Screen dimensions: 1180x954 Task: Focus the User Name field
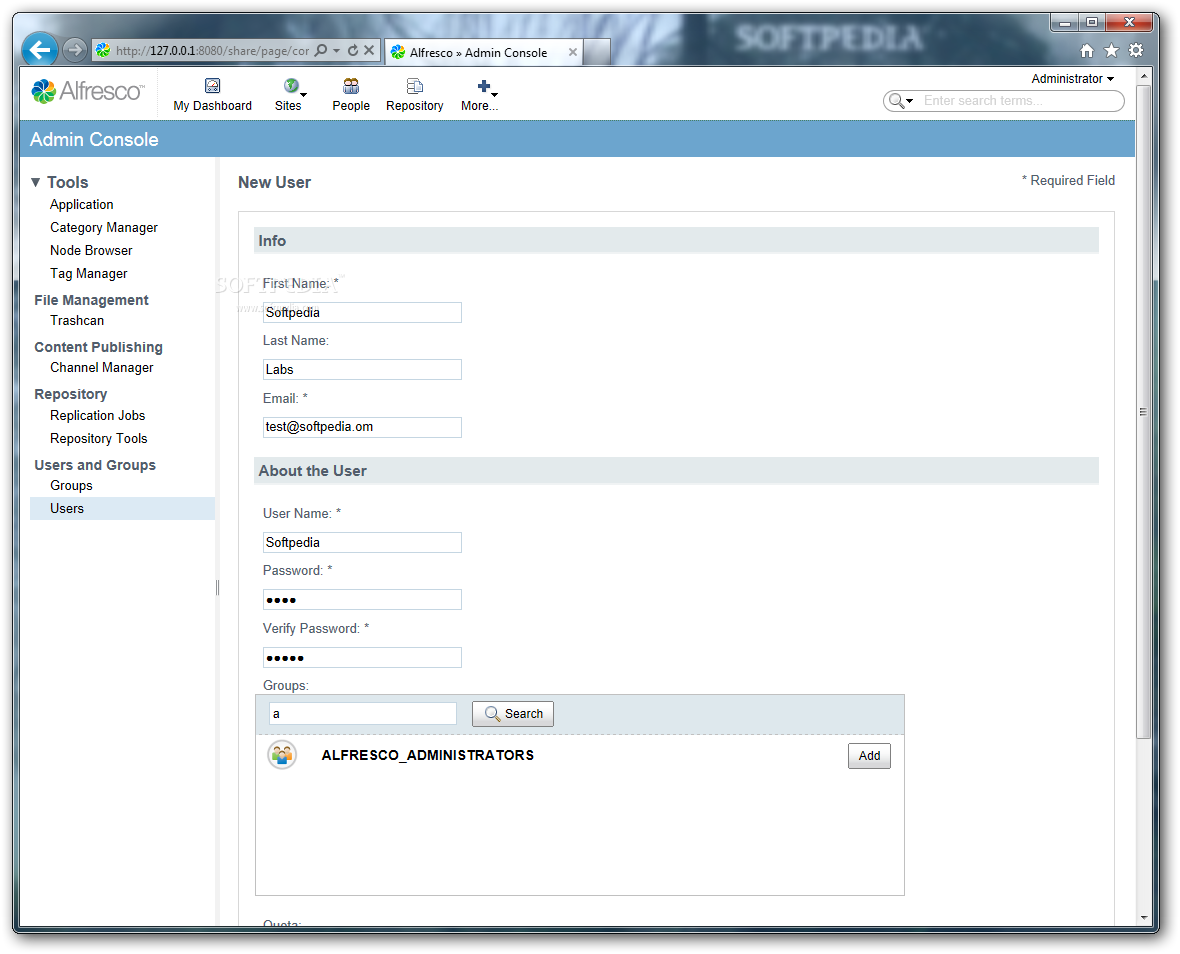point(362,542)
